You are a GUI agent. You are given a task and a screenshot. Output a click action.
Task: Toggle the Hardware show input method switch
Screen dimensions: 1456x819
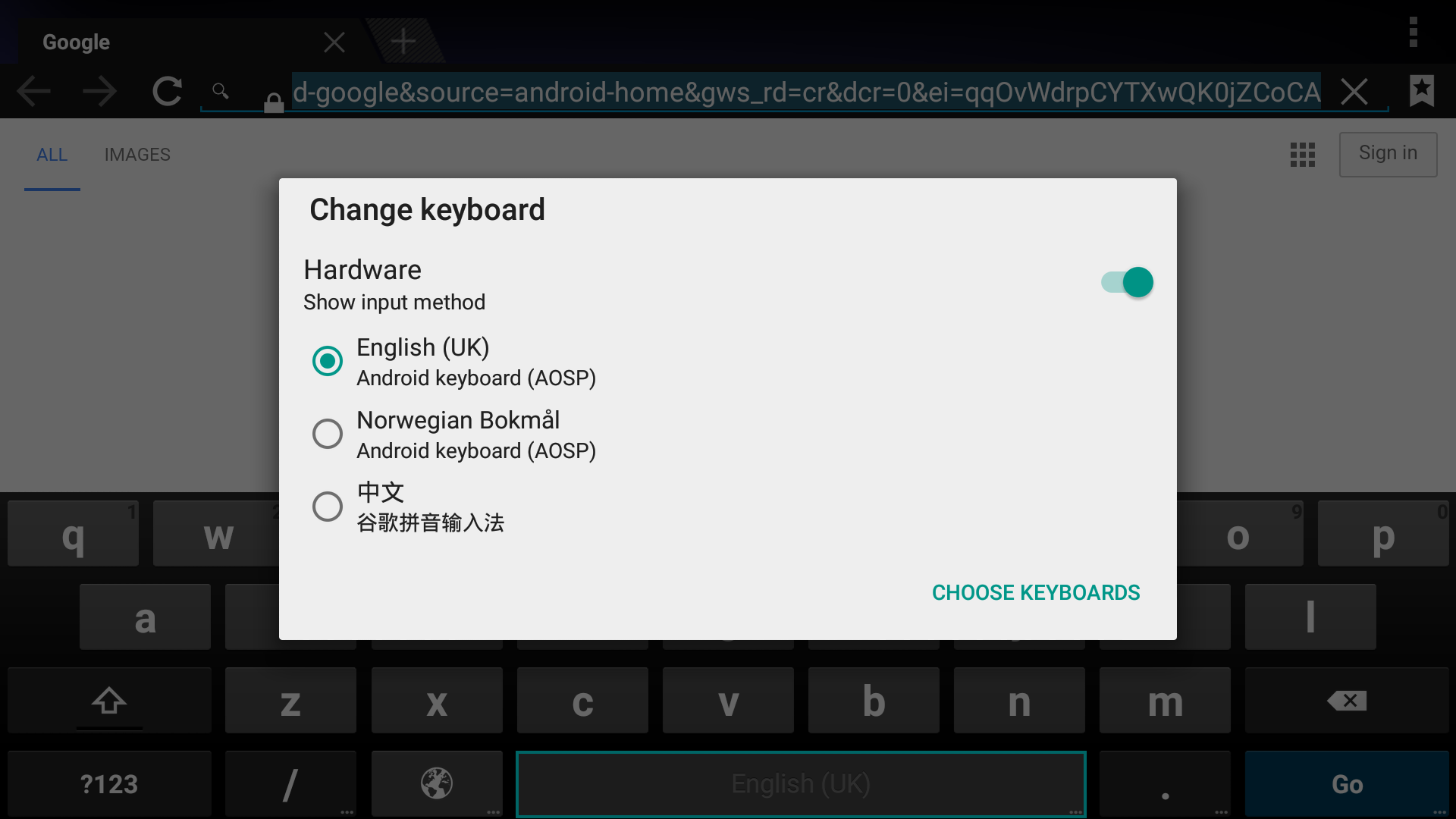1127,282
